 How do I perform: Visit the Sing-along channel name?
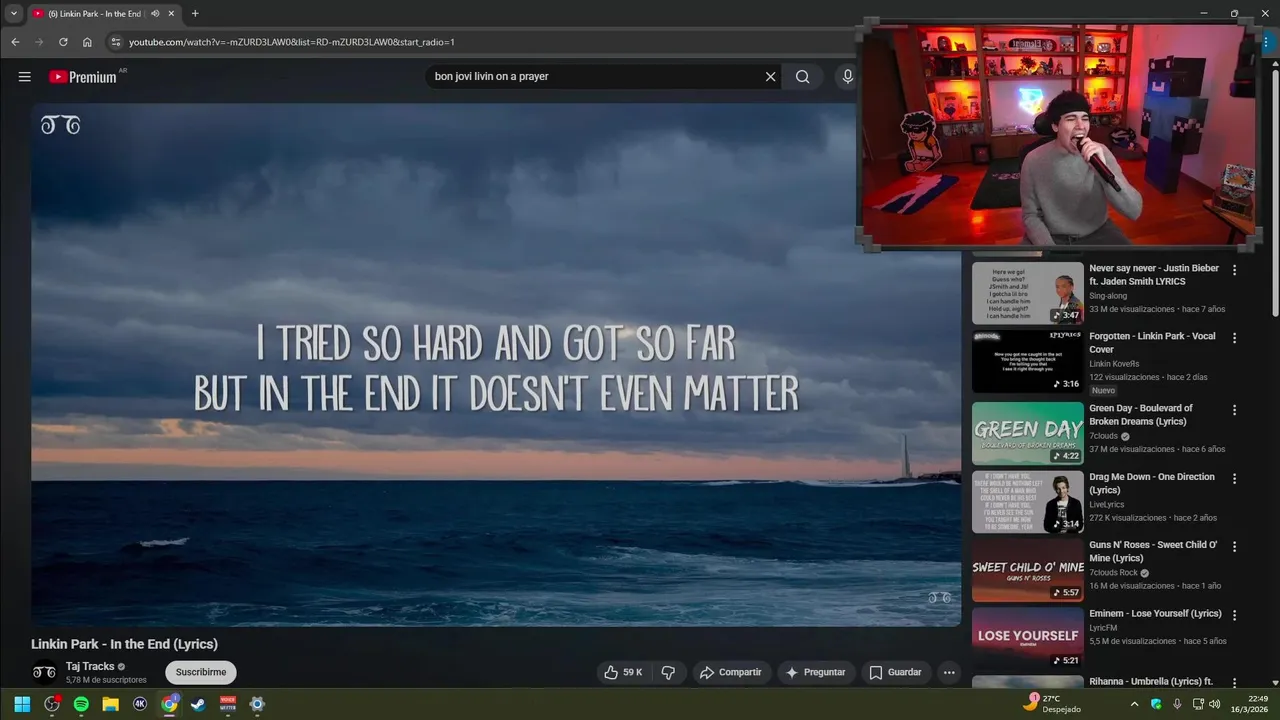1108,296
